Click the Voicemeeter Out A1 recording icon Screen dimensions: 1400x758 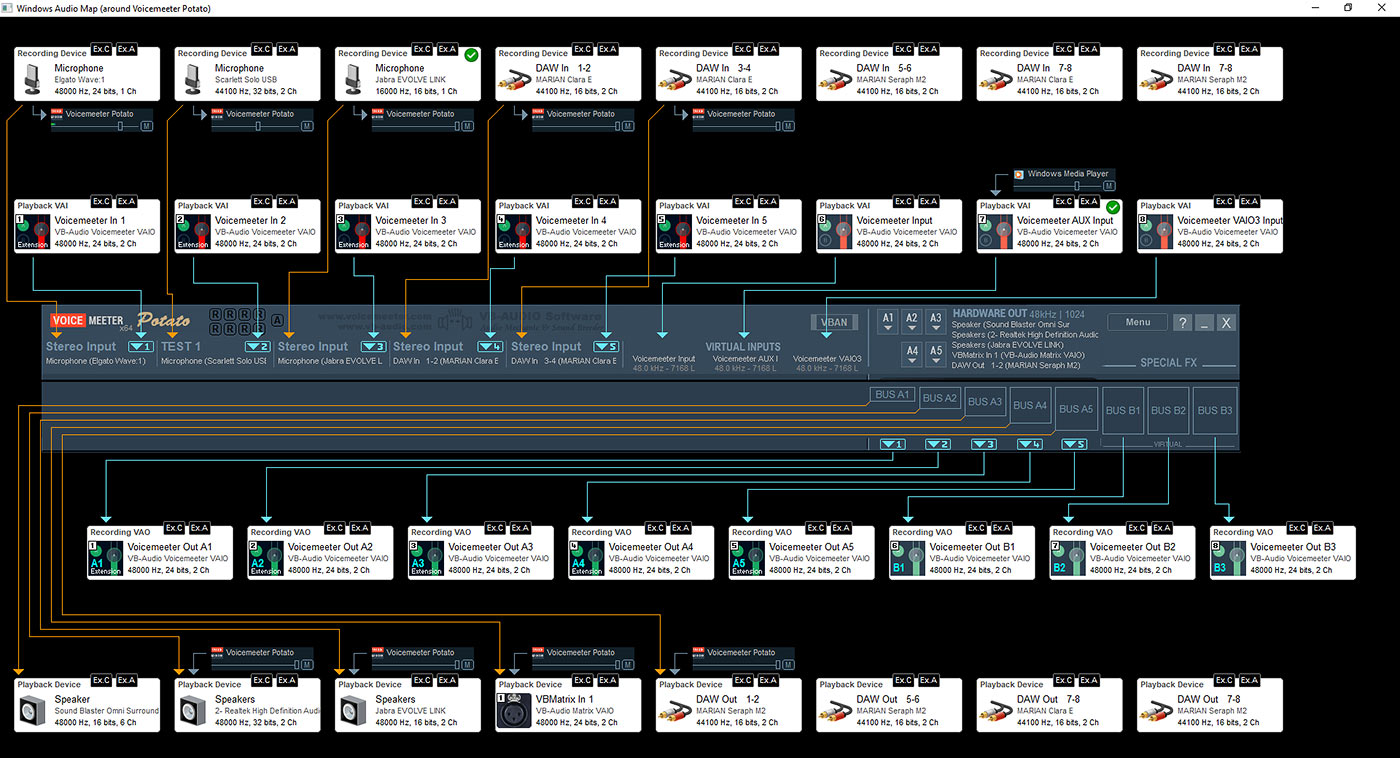(106, 558)
